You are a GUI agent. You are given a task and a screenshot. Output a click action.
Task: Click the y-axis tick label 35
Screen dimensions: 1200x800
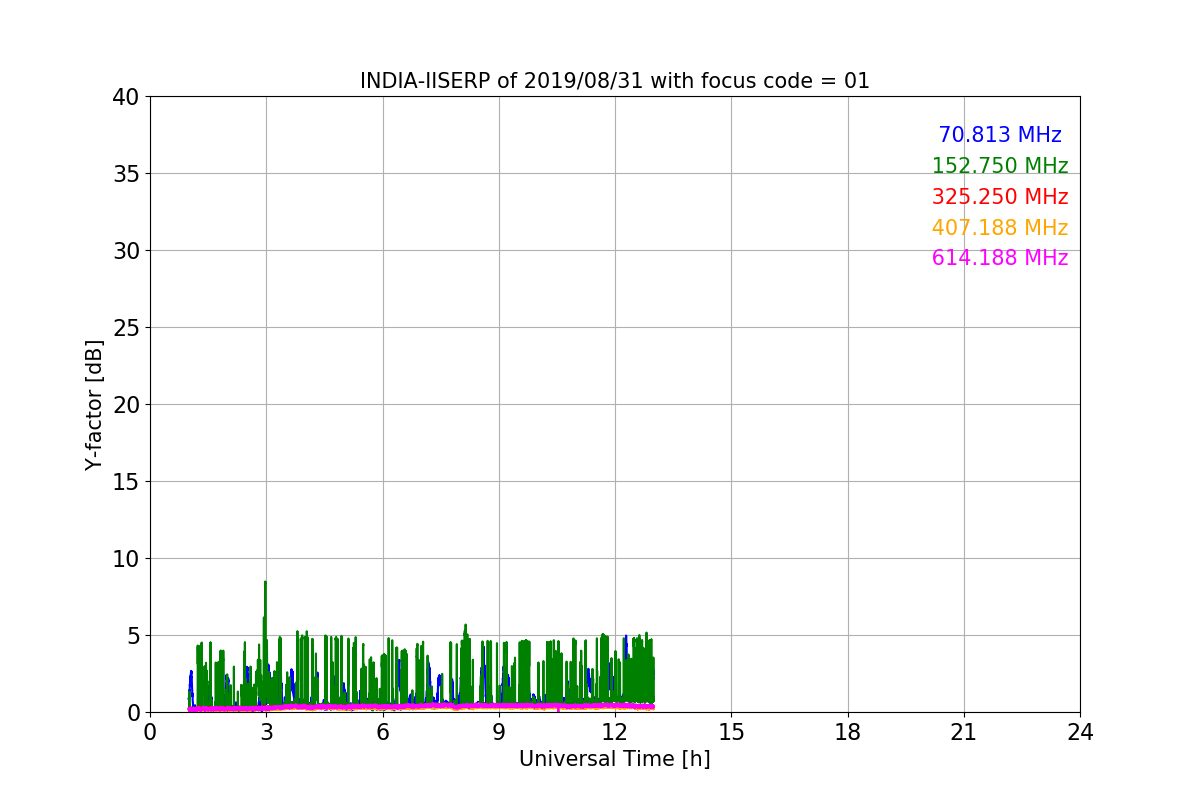tap(126, 174)
